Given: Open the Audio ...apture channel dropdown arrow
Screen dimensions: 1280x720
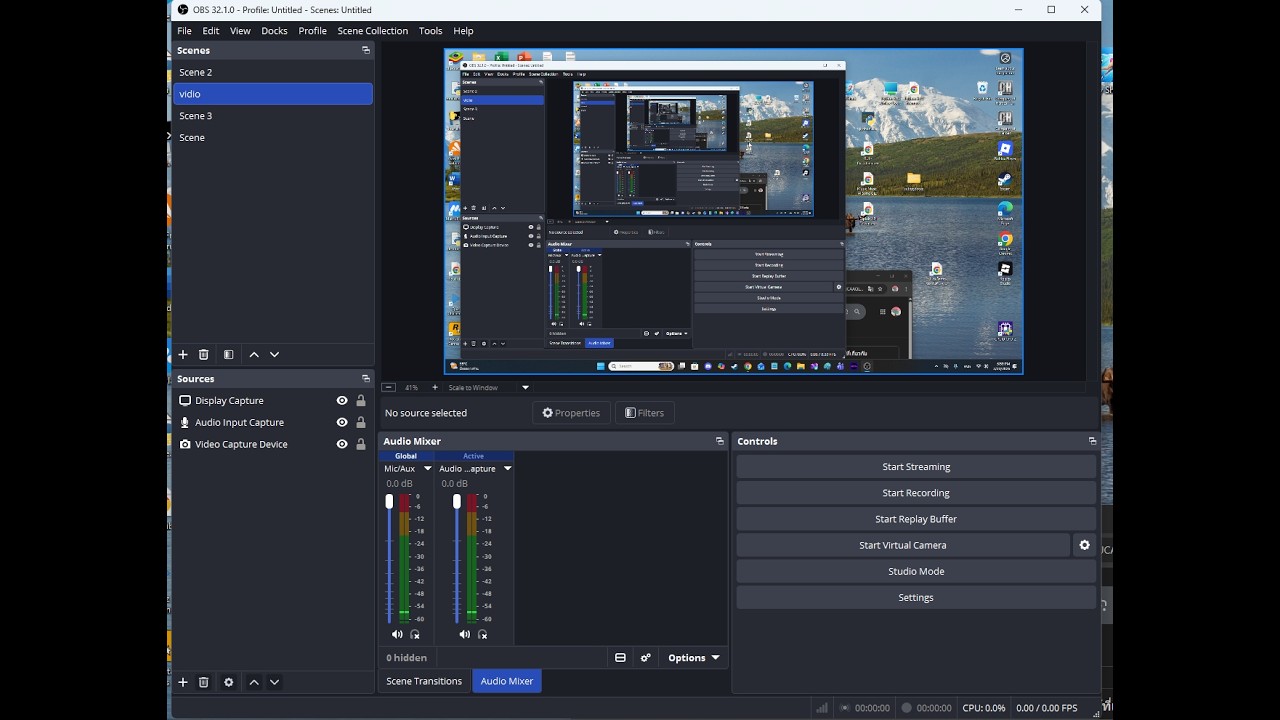Looking at the screenshot, I should (x=507, y=468).
